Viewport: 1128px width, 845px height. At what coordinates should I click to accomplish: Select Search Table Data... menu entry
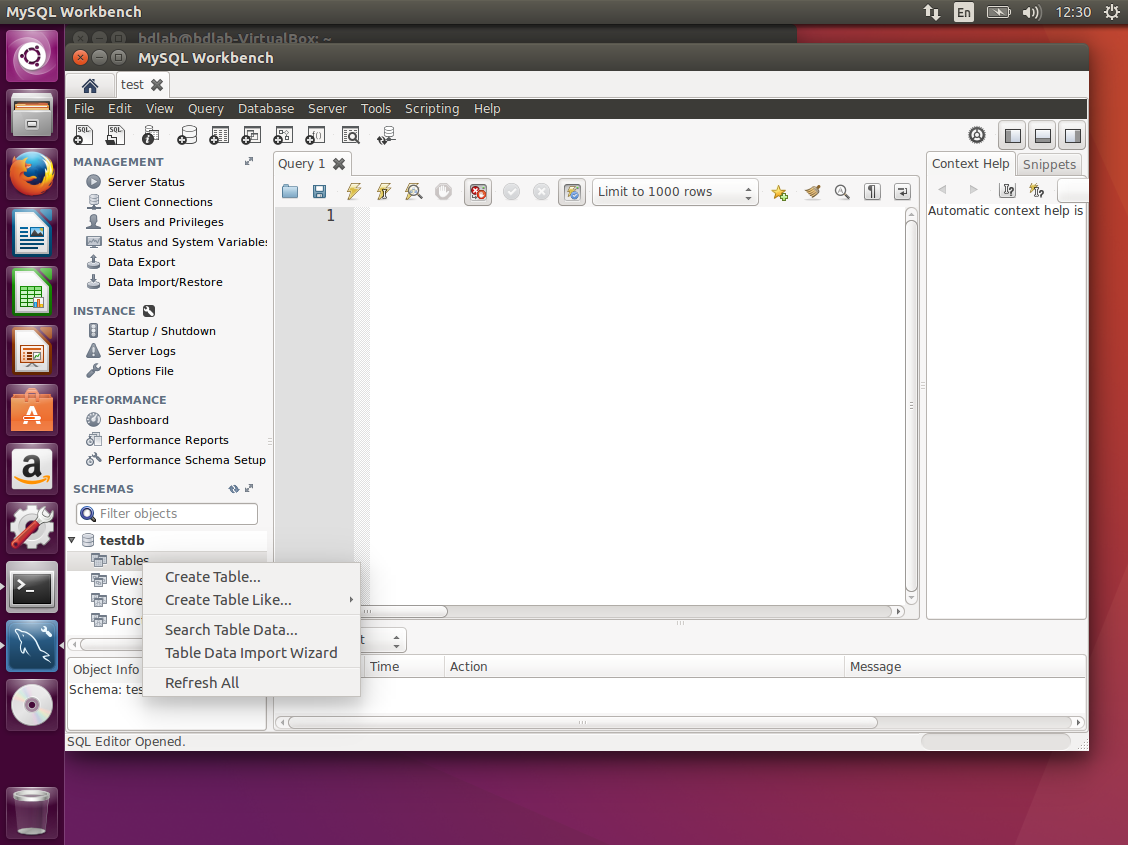coord(231,630)
